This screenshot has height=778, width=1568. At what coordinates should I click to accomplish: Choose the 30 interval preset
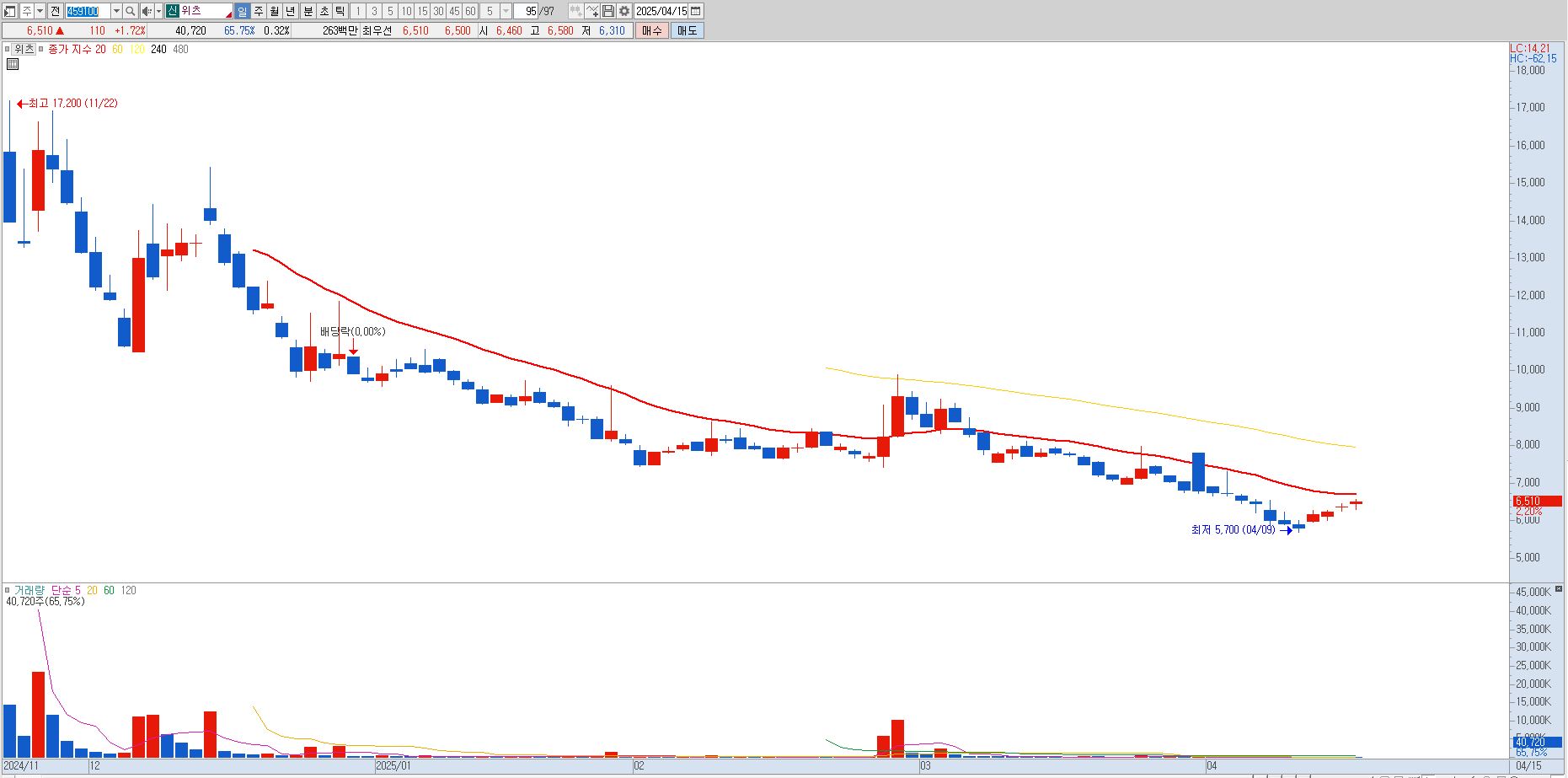[438, 11]
